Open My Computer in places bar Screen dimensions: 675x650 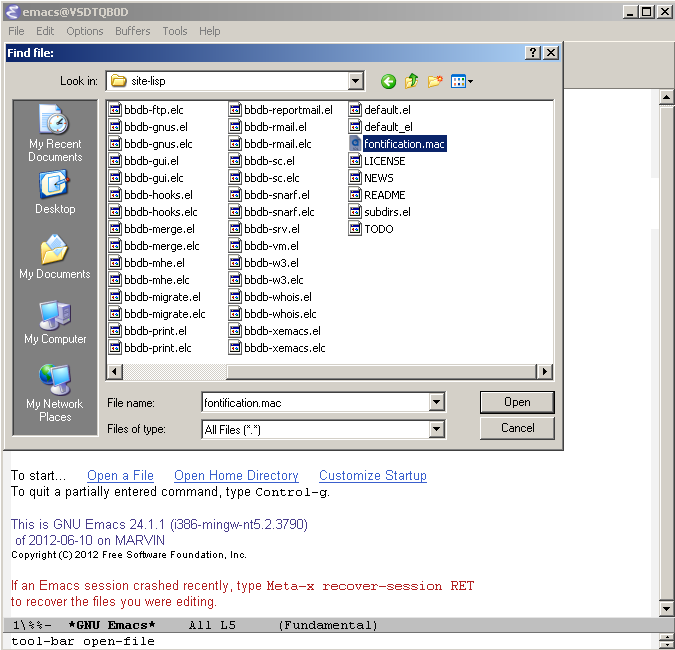tap(55, 322)
